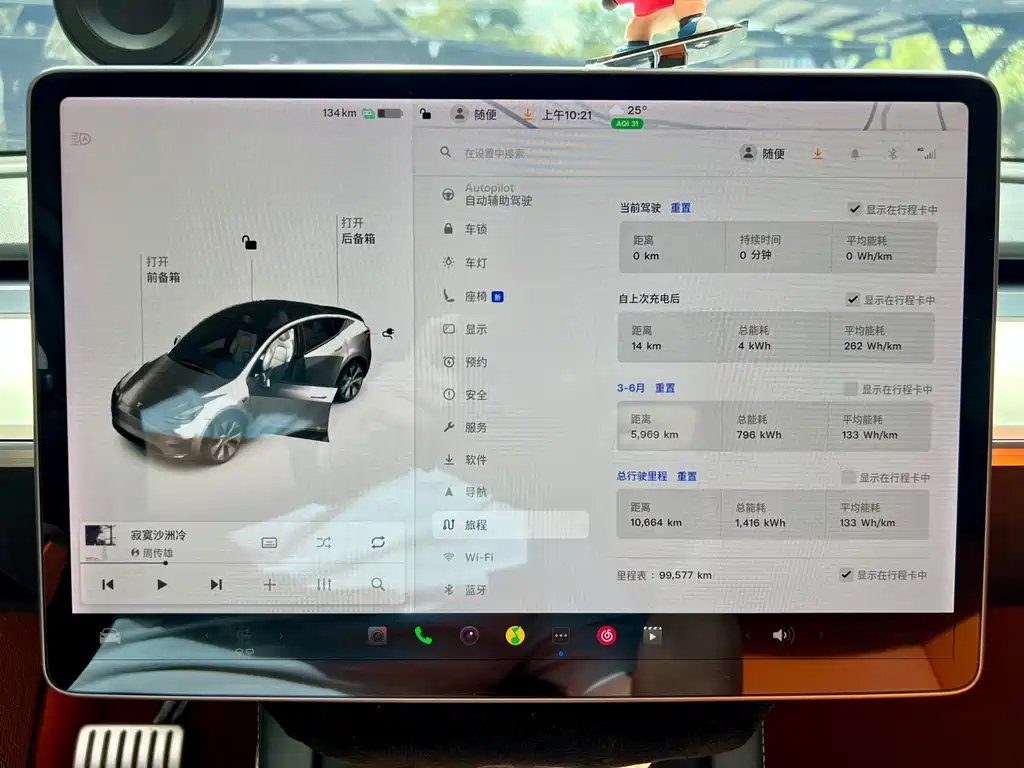Viewport: 1024px width, 768px height.
Task: Open the 座椅 seats settings
Action: pyautogui.click(x=474, y=296)
